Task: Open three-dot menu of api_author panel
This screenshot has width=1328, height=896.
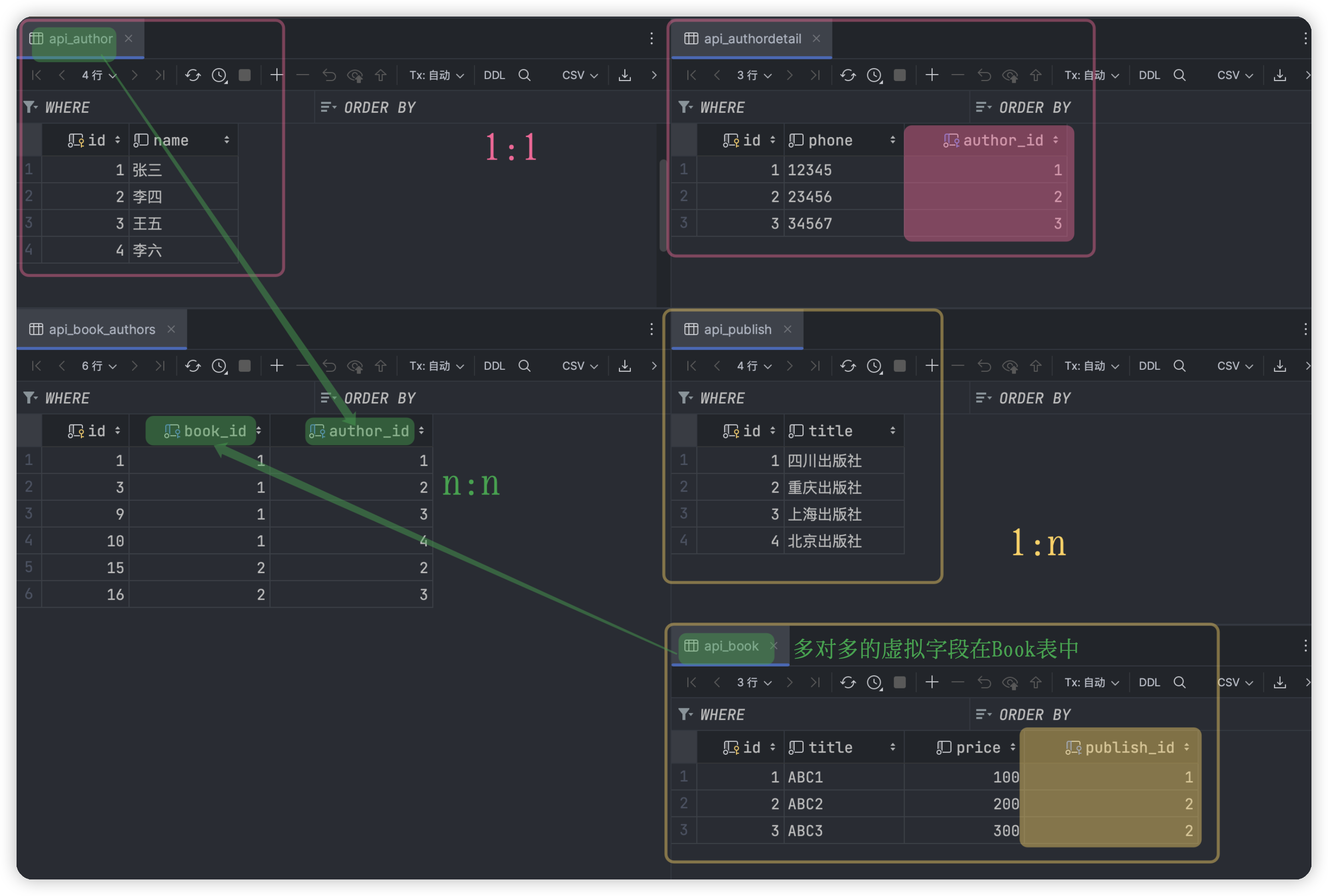Action: pyautogui.click(x=651, y=38)
